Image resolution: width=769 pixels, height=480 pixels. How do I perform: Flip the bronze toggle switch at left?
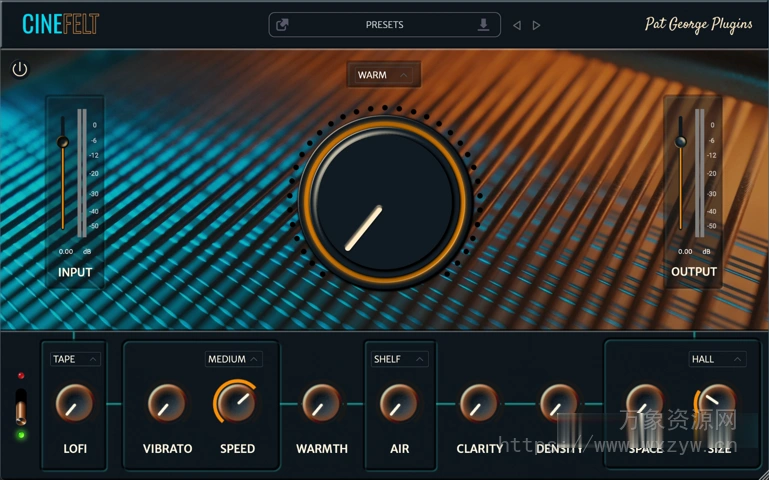(21, 406)
